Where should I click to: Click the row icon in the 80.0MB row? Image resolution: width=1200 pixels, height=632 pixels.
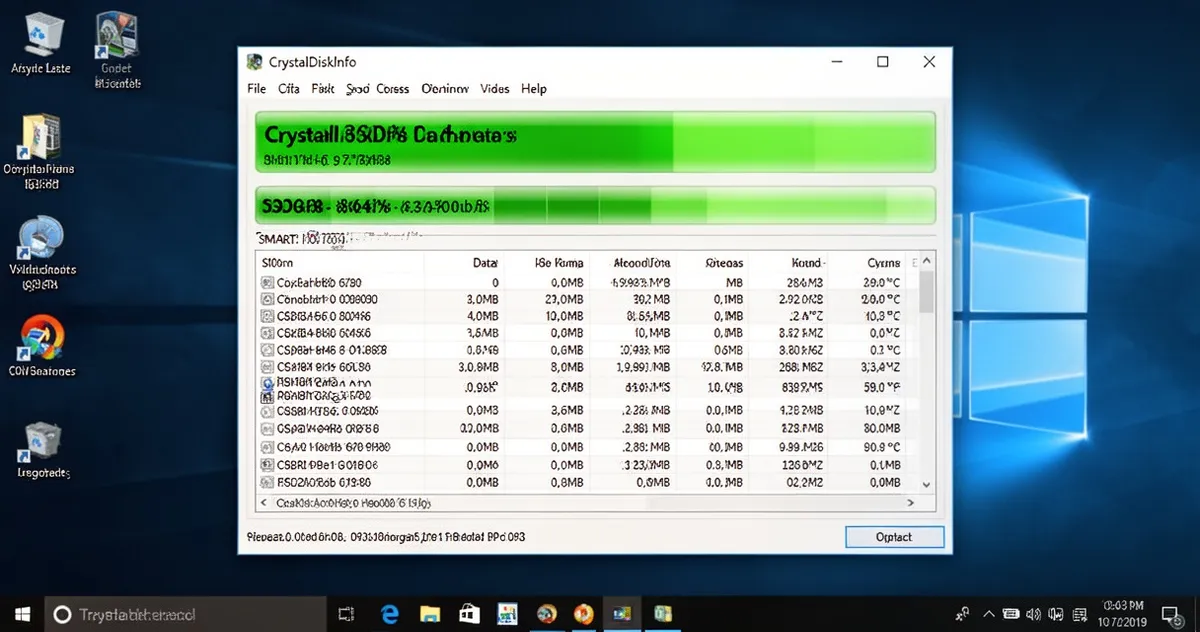(x=267, y=429)
